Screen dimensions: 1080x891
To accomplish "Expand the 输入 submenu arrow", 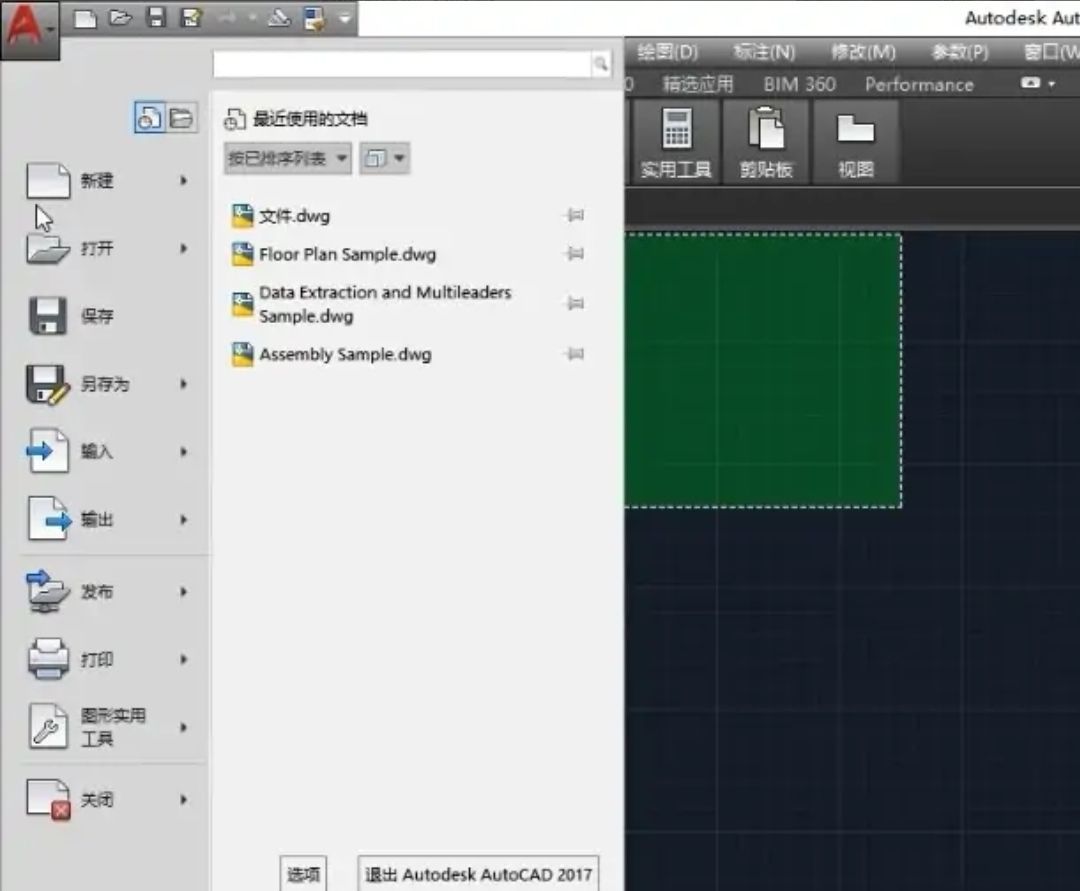I will coord(183,452).
